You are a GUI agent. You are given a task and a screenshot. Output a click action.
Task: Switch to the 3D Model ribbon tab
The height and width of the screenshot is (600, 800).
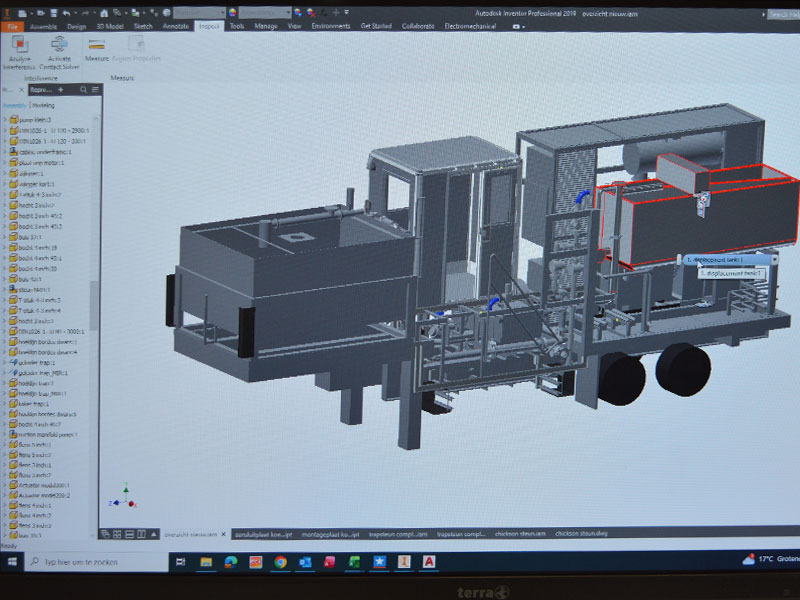click(110, 27)
